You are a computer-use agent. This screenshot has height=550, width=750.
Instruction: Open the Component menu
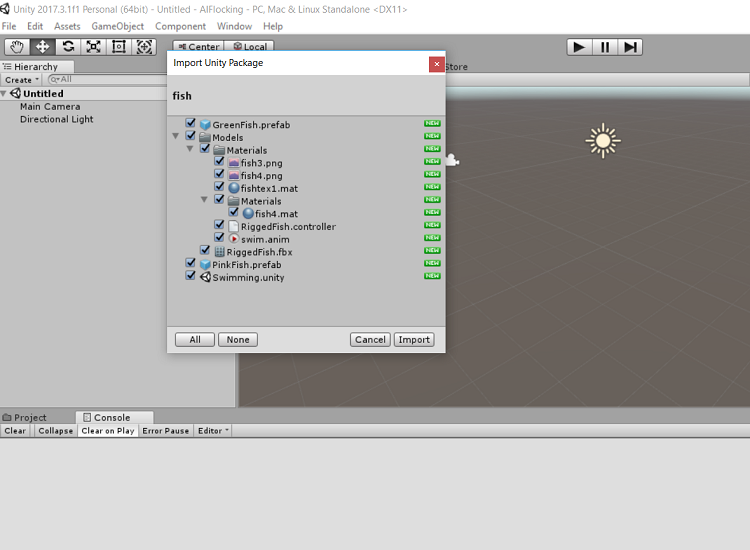pos(180,26)
